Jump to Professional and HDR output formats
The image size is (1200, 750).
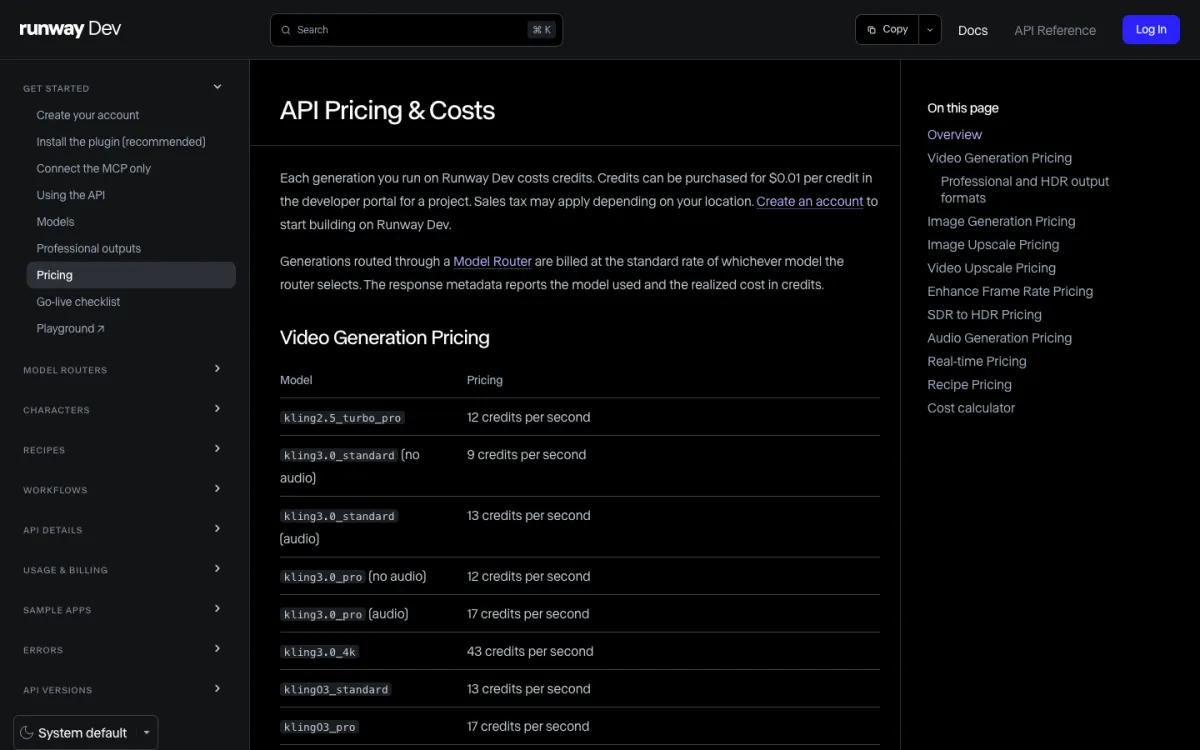coord(1025,189)
